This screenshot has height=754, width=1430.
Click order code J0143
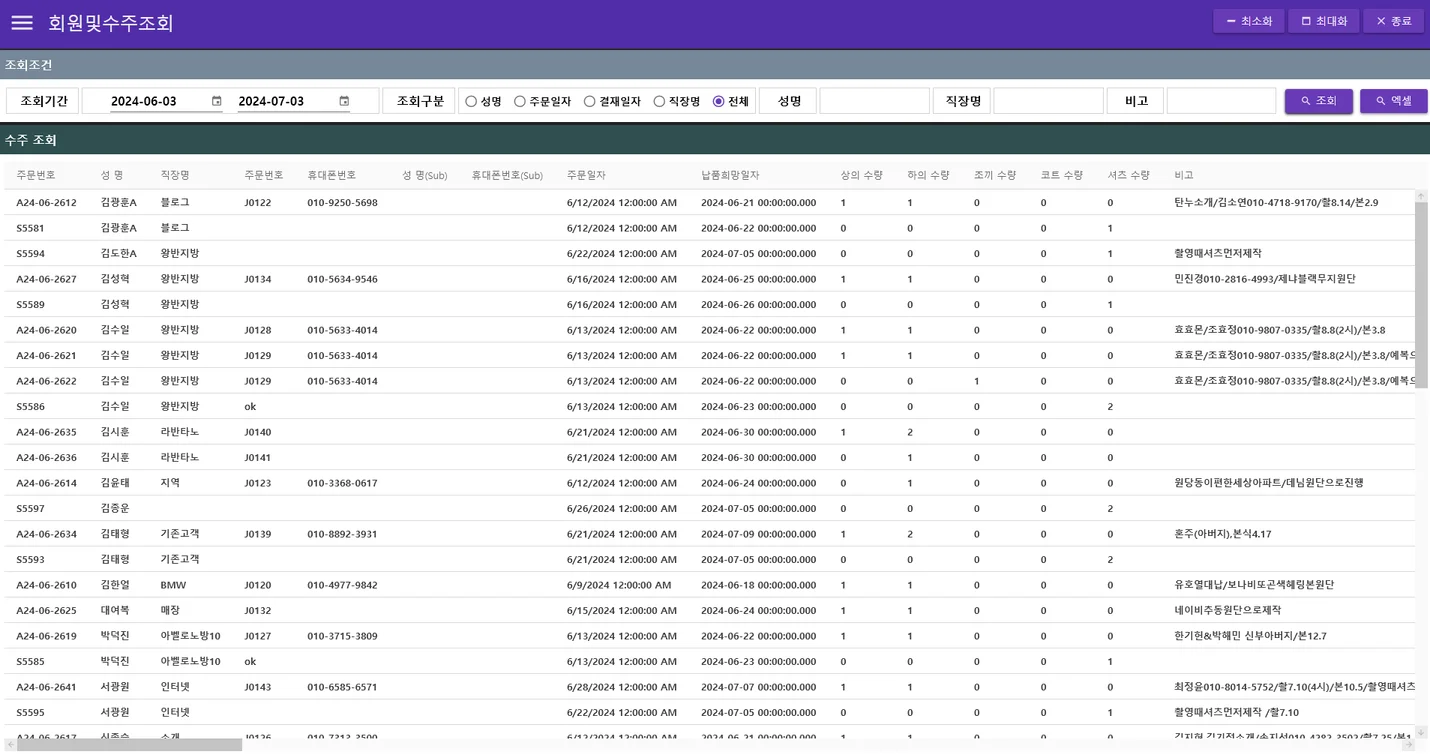(258, 687)
